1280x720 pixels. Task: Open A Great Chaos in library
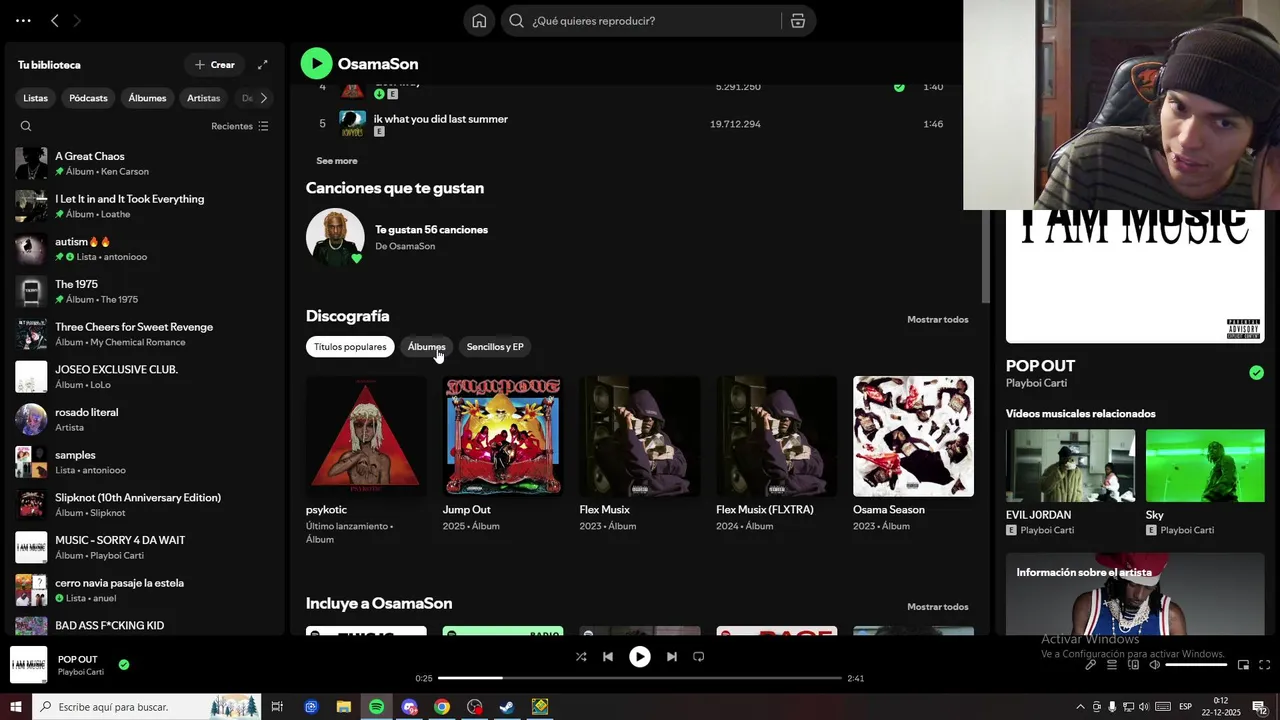click(x=145, y=164)
